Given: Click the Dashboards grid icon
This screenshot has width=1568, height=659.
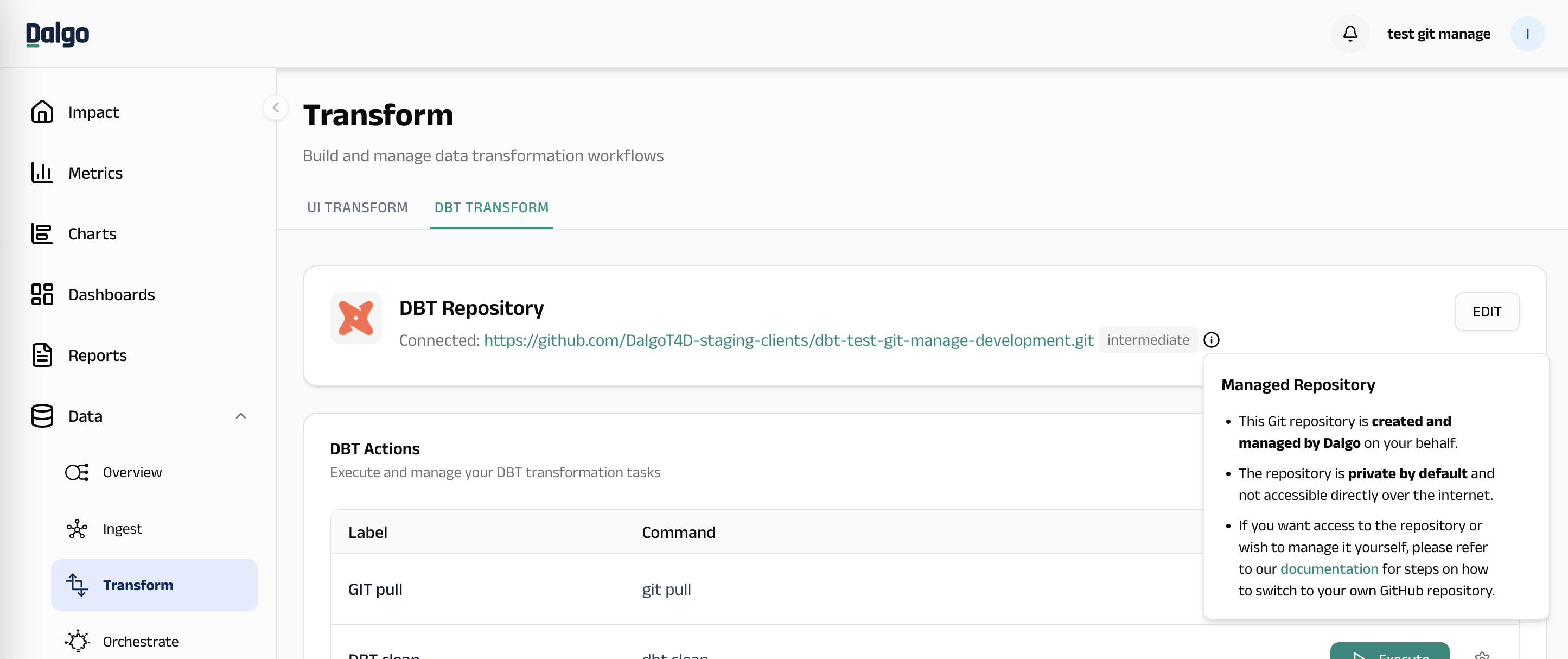Looking at the screenshot, I should tap(42, 294).
